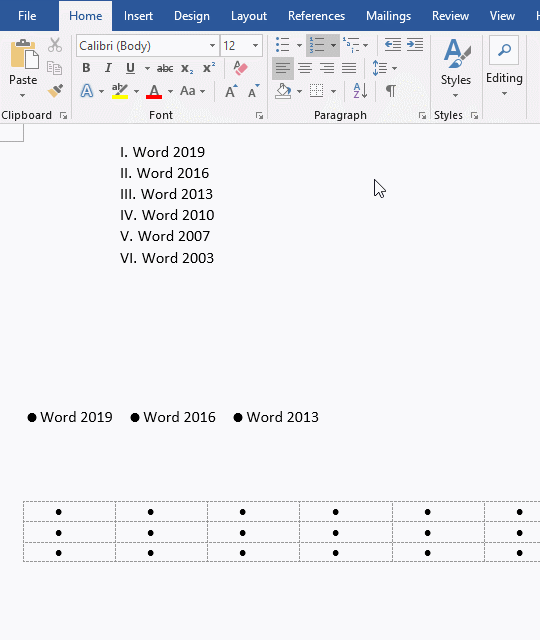Launch the Clipboard pane dialog
The width and height of the screenshot is (540, 640).
[x=63, y=116]
